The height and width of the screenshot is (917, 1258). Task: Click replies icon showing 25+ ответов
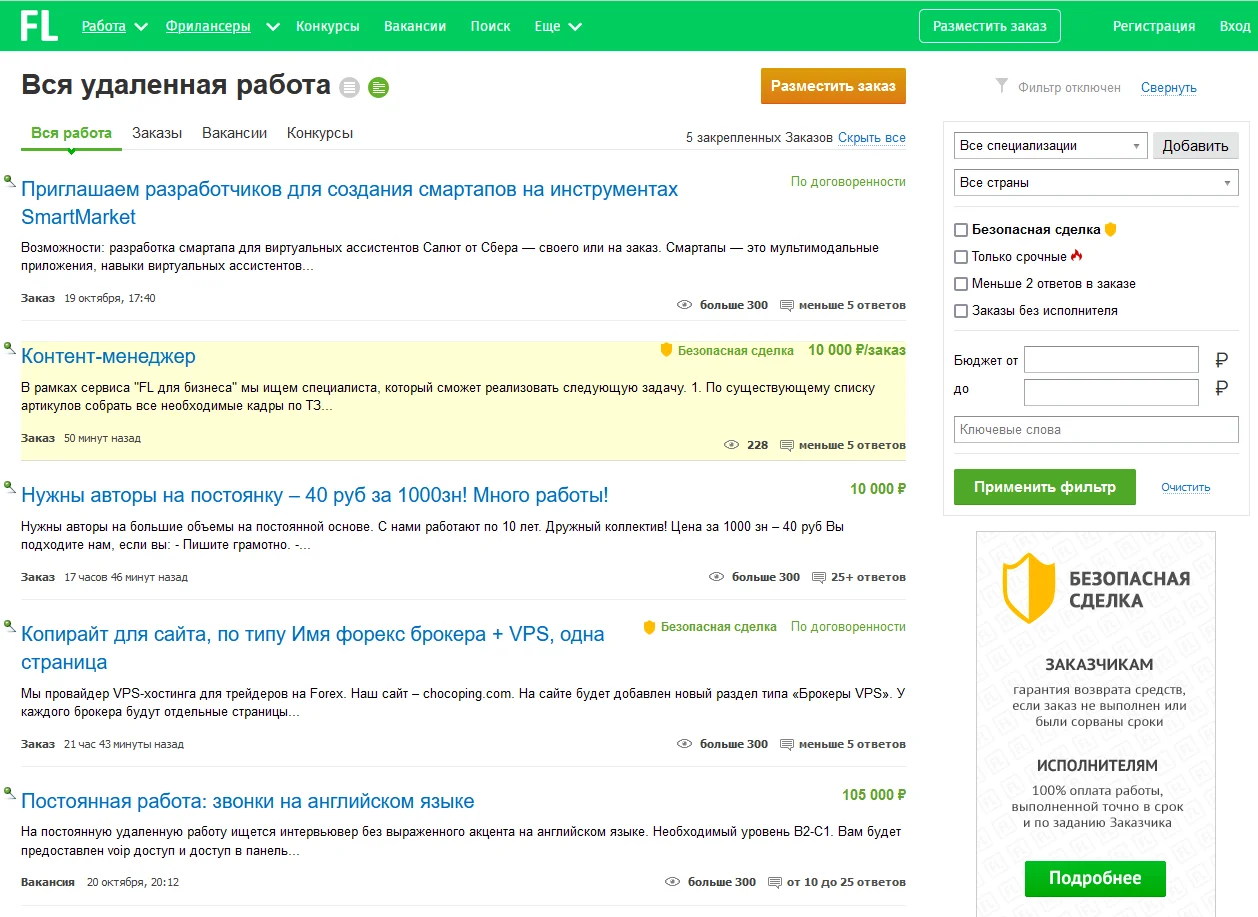819,577
